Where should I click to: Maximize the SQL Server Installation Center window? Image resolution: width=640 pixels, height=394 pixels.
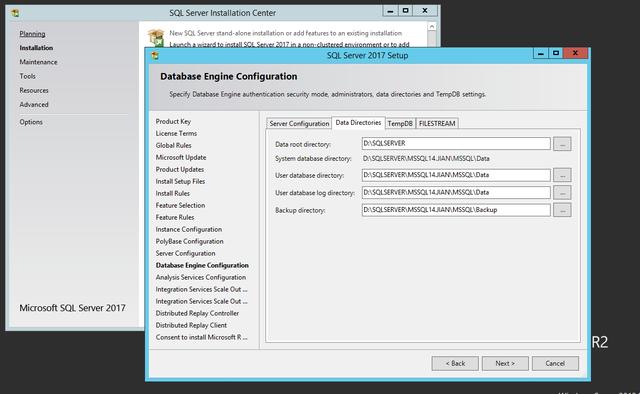[405, 11]
